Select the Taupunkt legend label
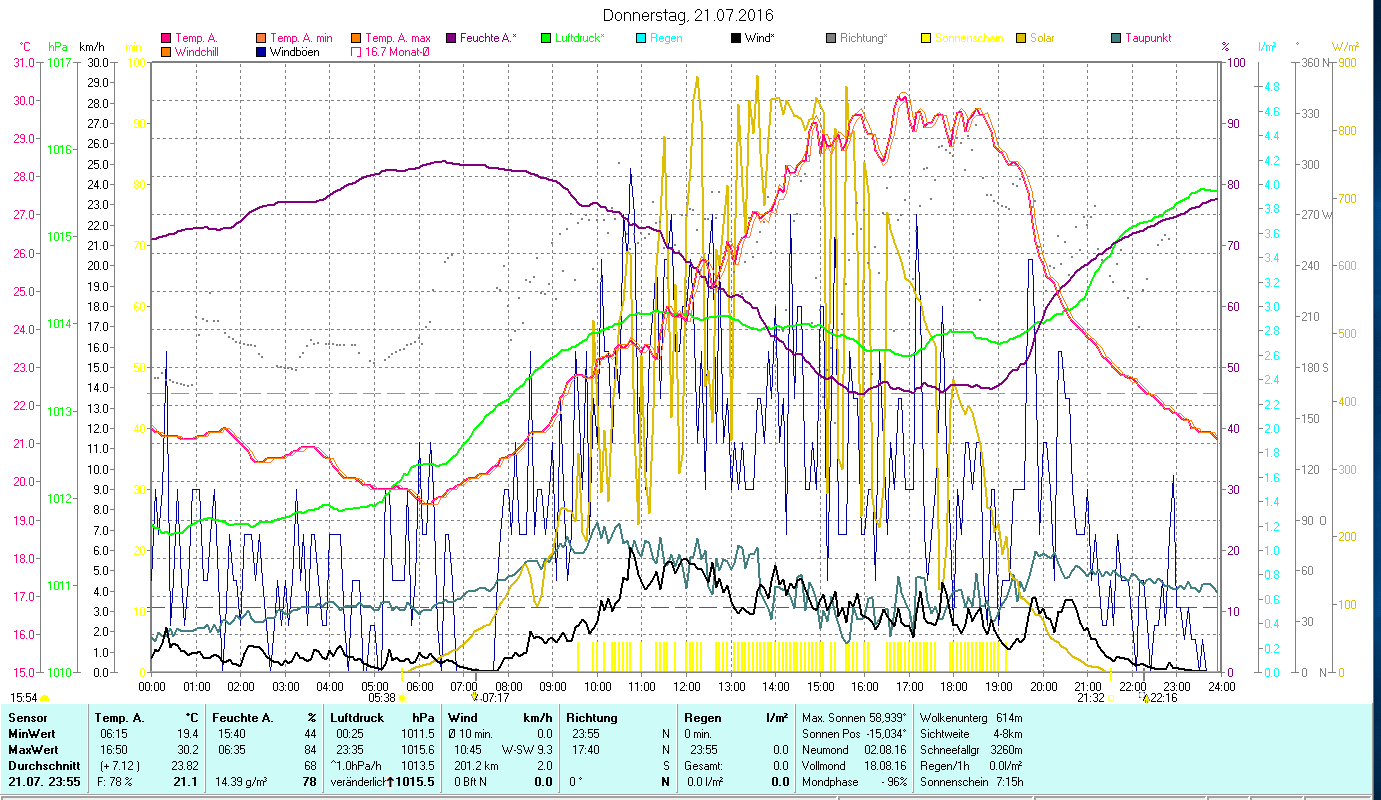This screenshot has height=800, width=1381. pos(1147,38)
